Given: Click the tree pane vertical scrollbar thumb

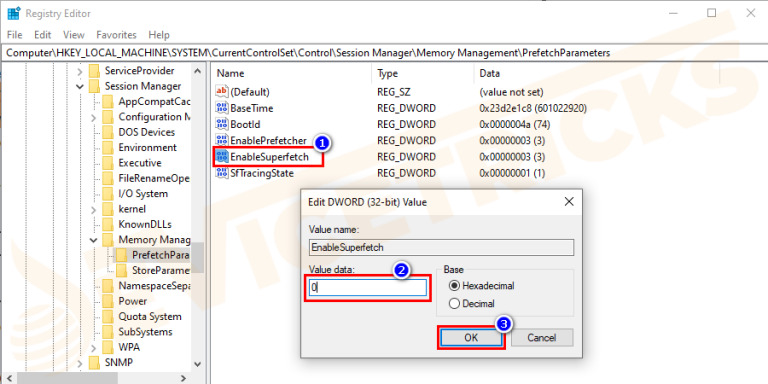Looking at the screenshot, I should coord(197,257).
